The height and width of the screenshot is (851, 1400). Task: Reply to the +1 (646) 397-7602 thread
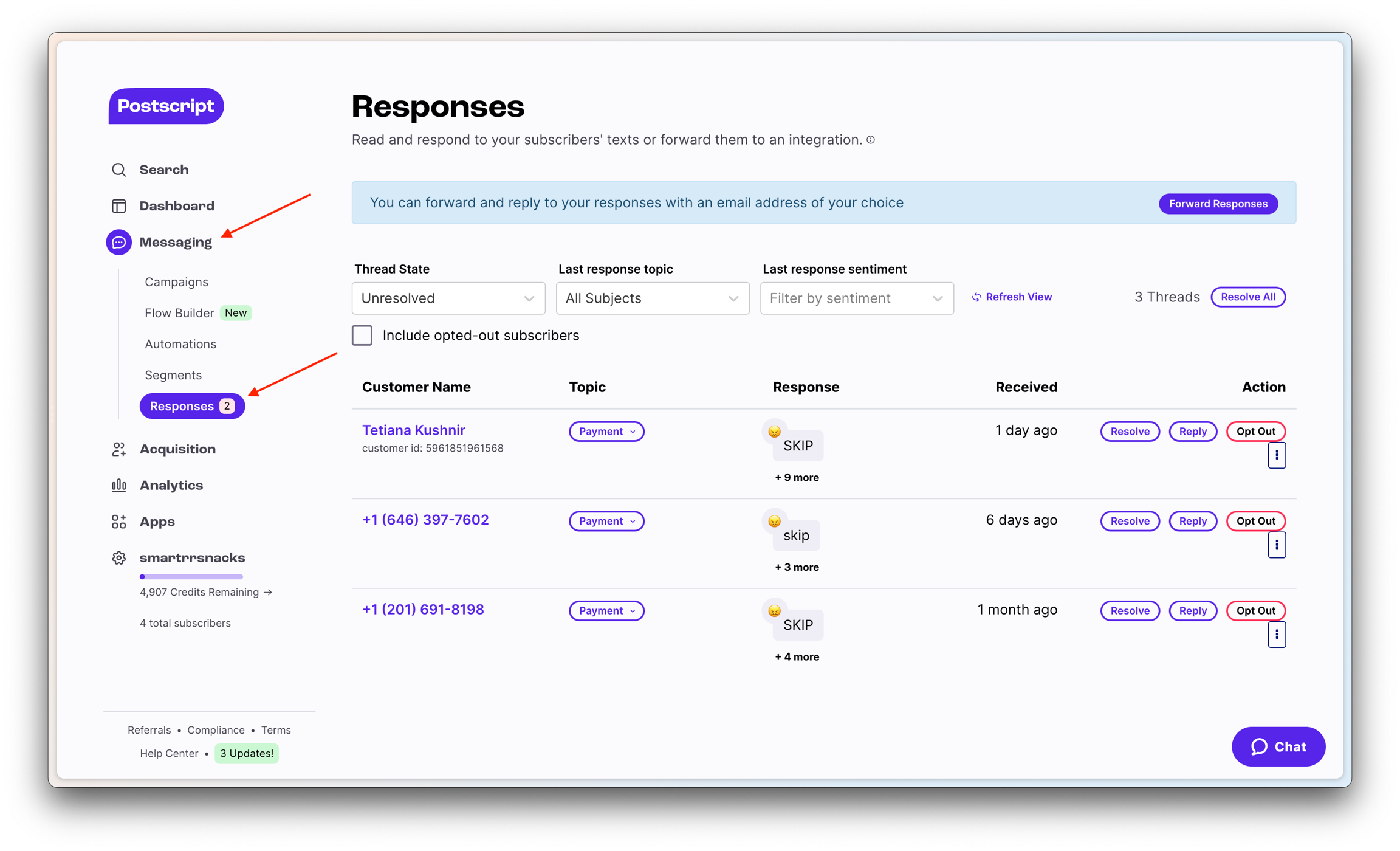click(1192, 521)
